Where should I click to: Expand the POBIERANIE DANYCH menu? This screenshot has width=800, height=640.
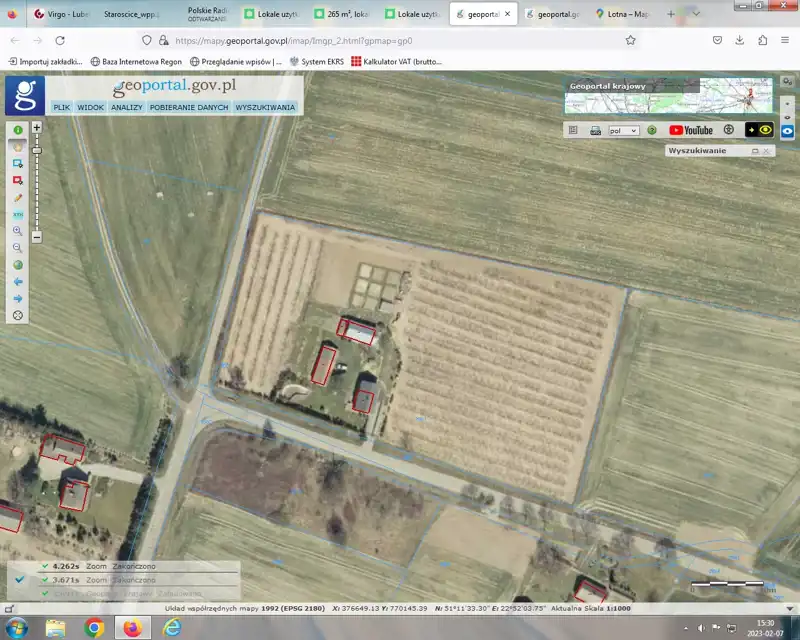point(189,107)
